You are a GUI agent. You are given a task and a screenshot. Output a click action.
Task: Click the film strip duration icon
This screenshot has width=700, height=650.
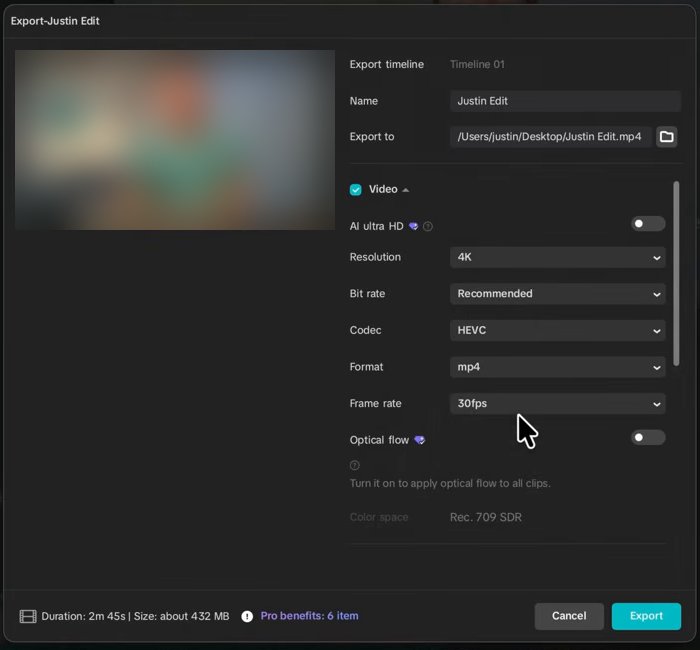28,616
